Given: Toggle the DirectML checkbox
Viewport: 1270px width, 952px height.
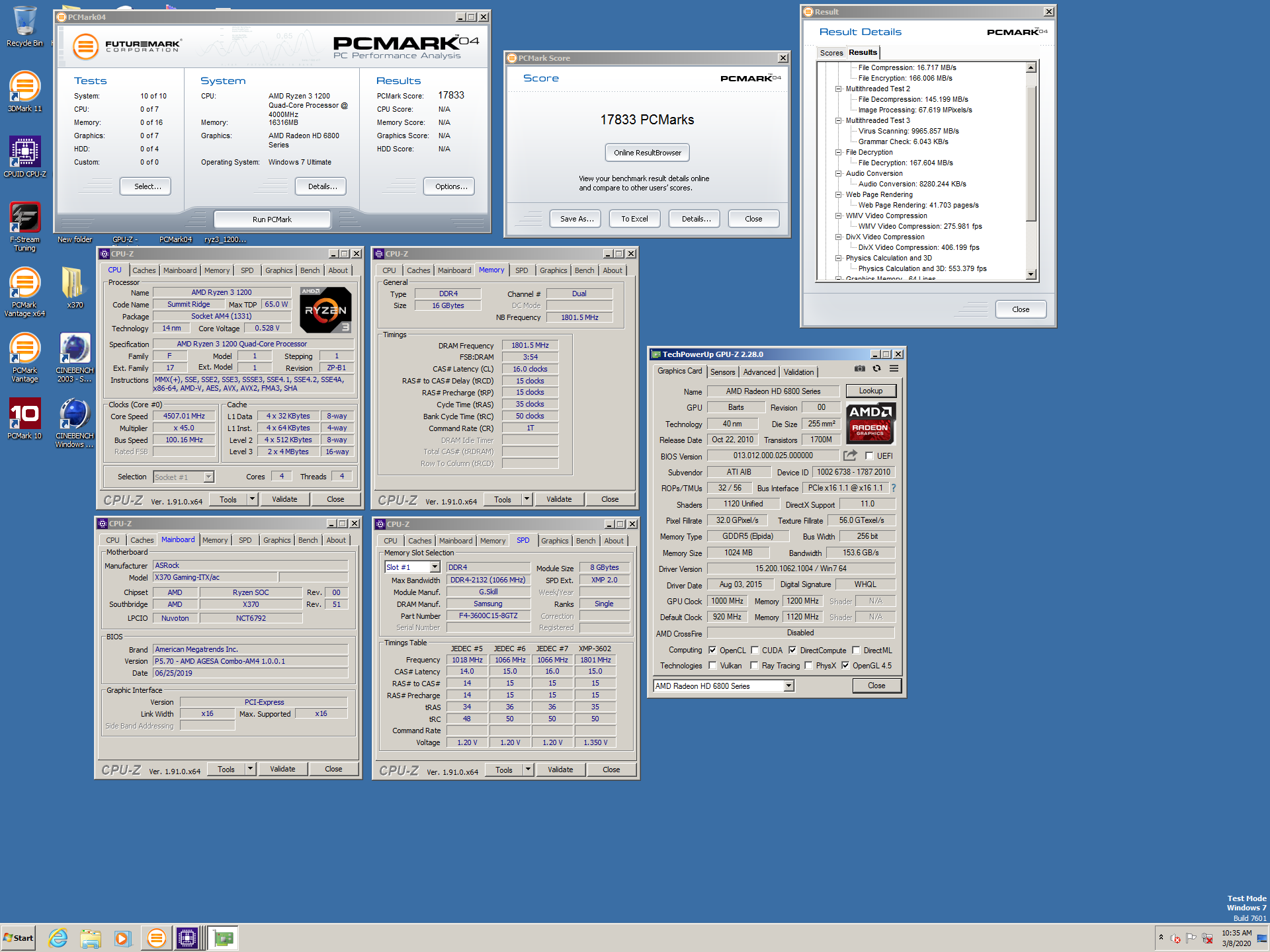Looking at the screenshot, I should coord(856,650).
